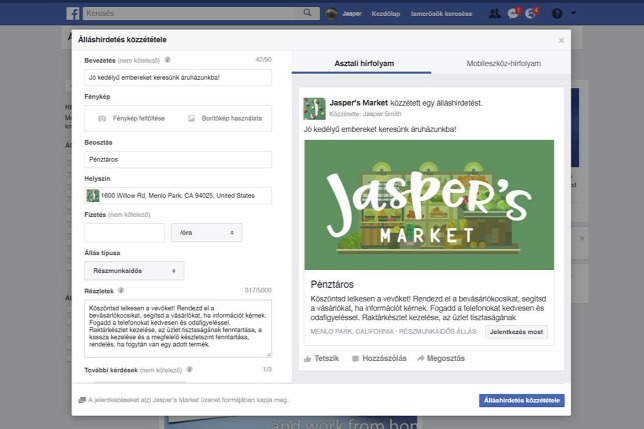Click message icon beside application notice
The image size is (644, 429).
click(82, 400)
